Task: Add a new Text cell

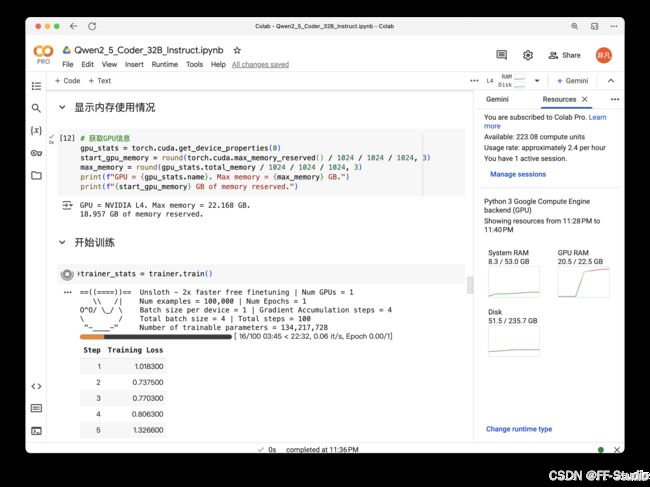Action: click(x=99, y=81)
